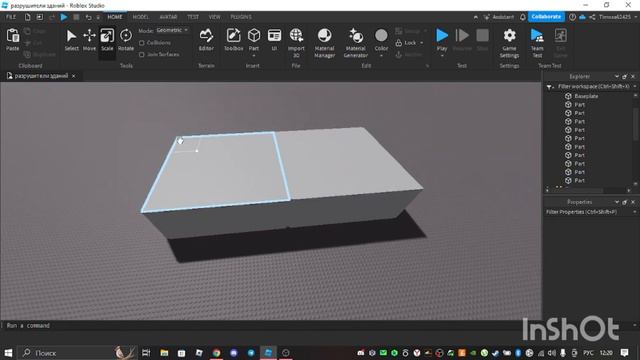This screenshot has width=640, height=360.
Task: Activate the Rotate tool
Action: pos(126,40)
